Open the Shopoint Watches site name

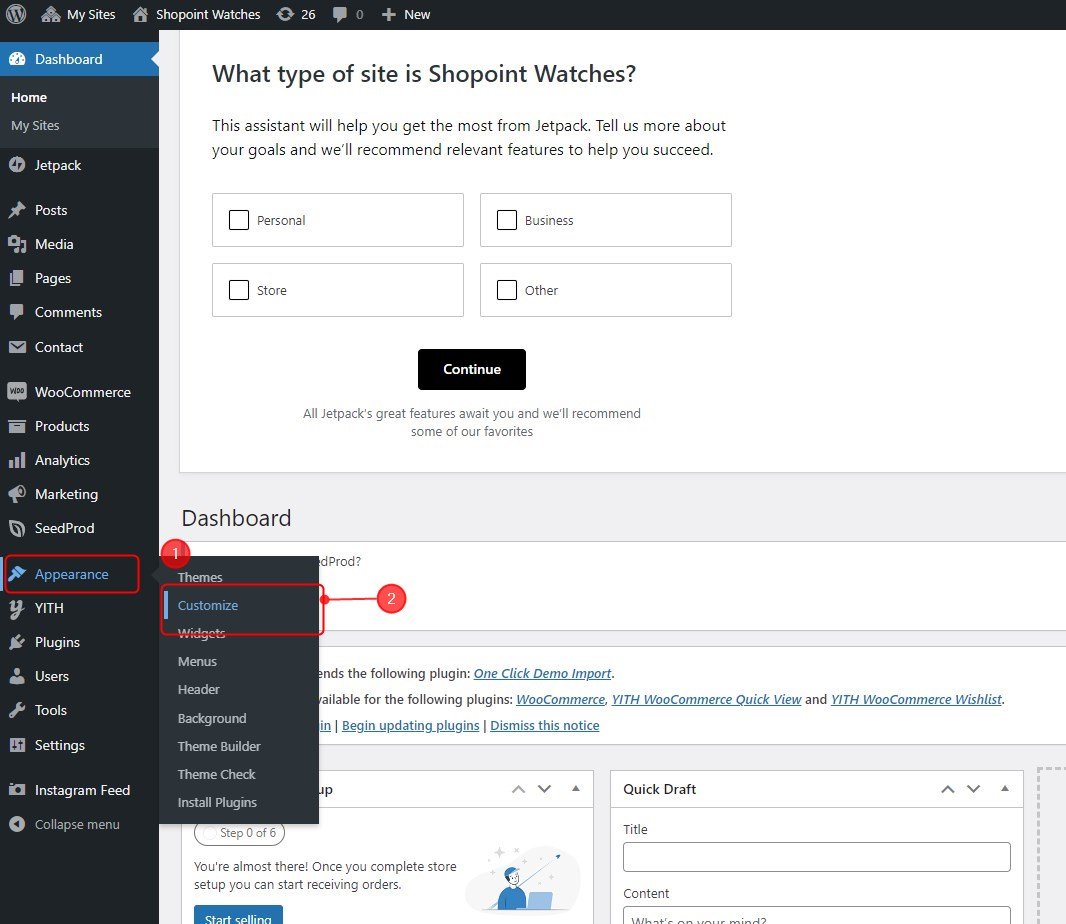click(x=208, y=14)
